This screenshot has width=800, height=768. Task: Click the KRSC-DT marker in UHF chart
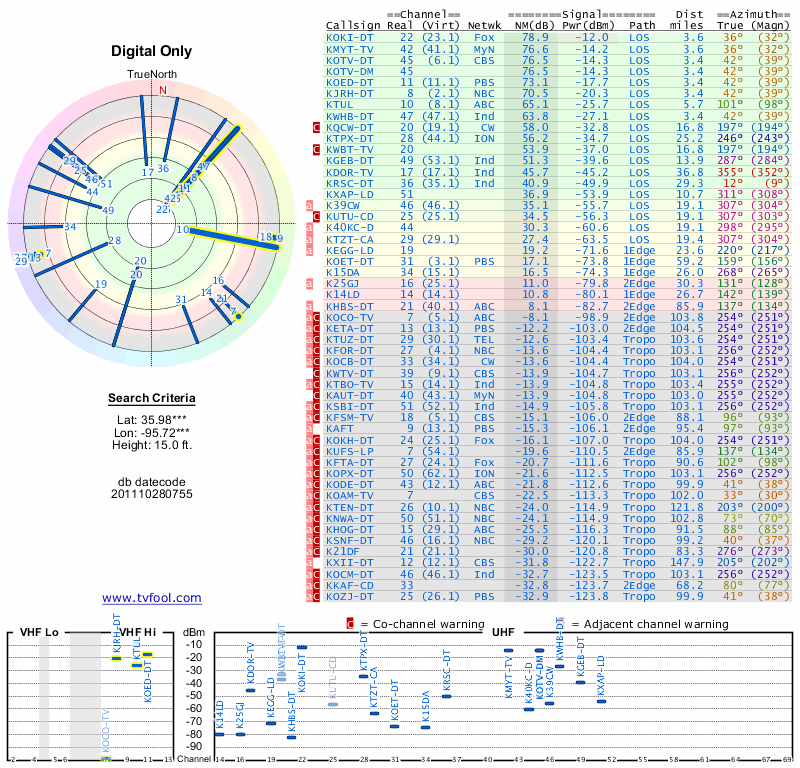pyautogui.click(x=446, y=696)
